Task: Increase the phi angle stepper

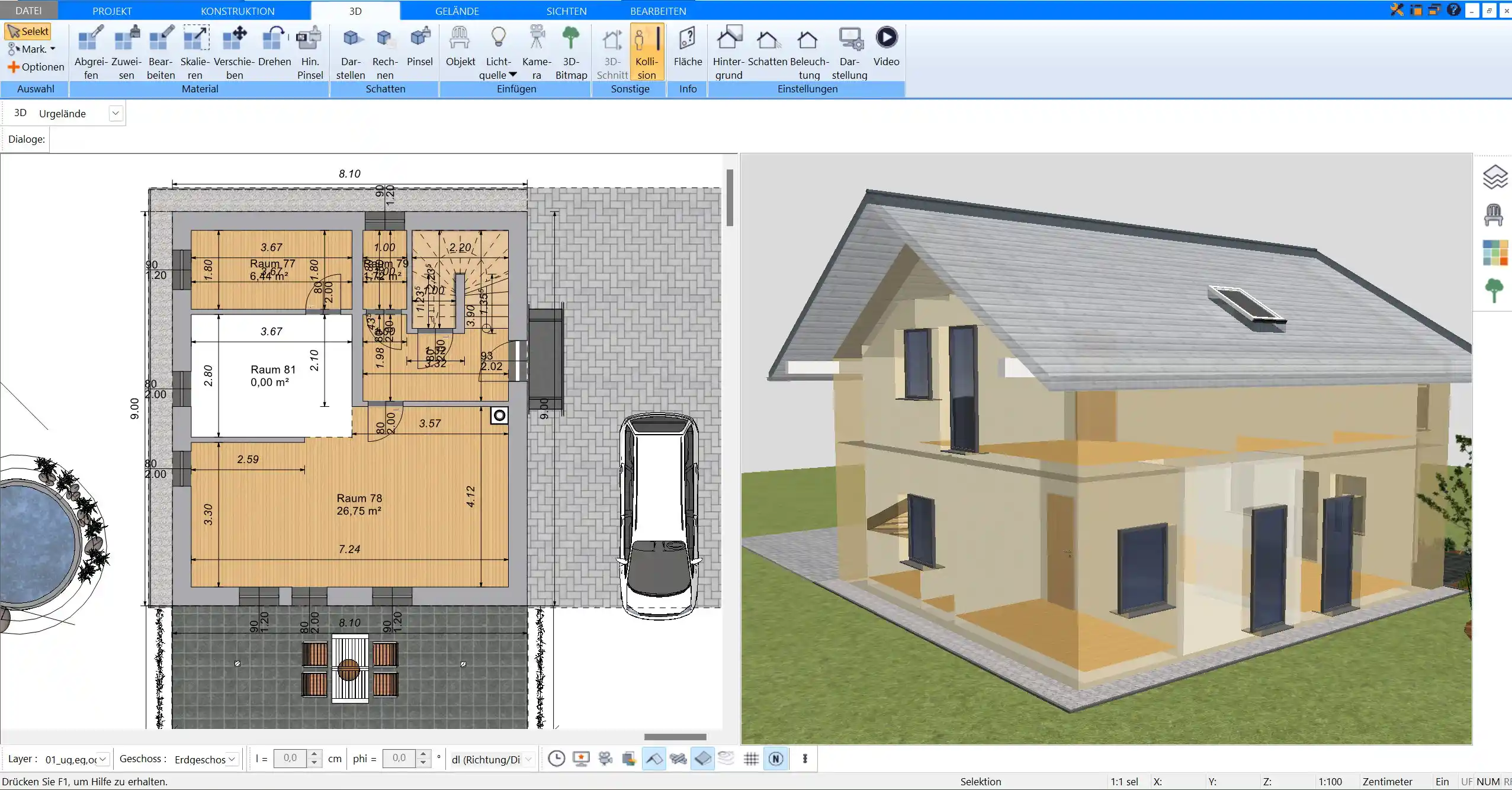Action: point(423,754)
